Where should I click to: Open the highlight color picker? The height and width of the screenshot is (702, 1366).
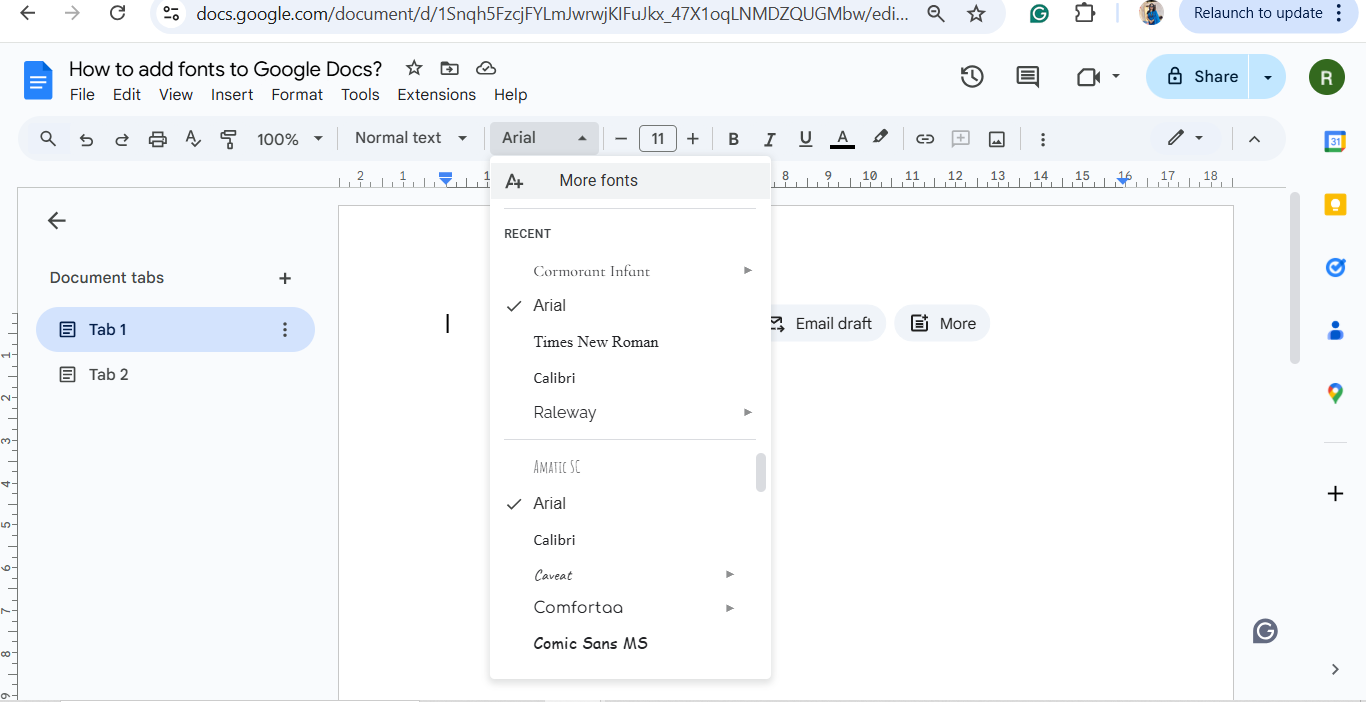(880, 138)
